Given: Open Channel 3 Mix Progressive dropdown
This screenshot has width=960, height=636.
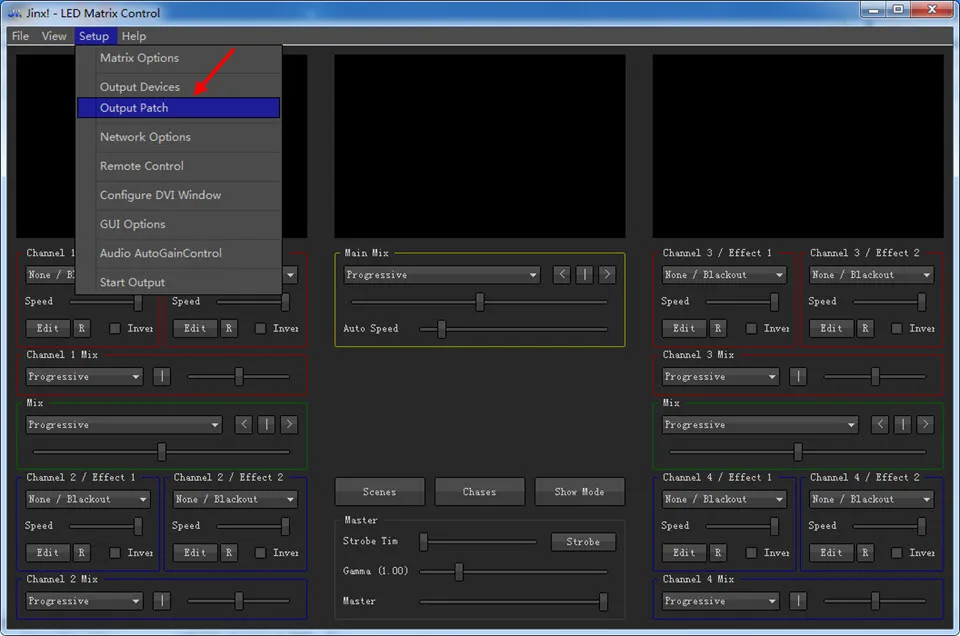Looking at the screenshot, I should [x=721, y=376].
